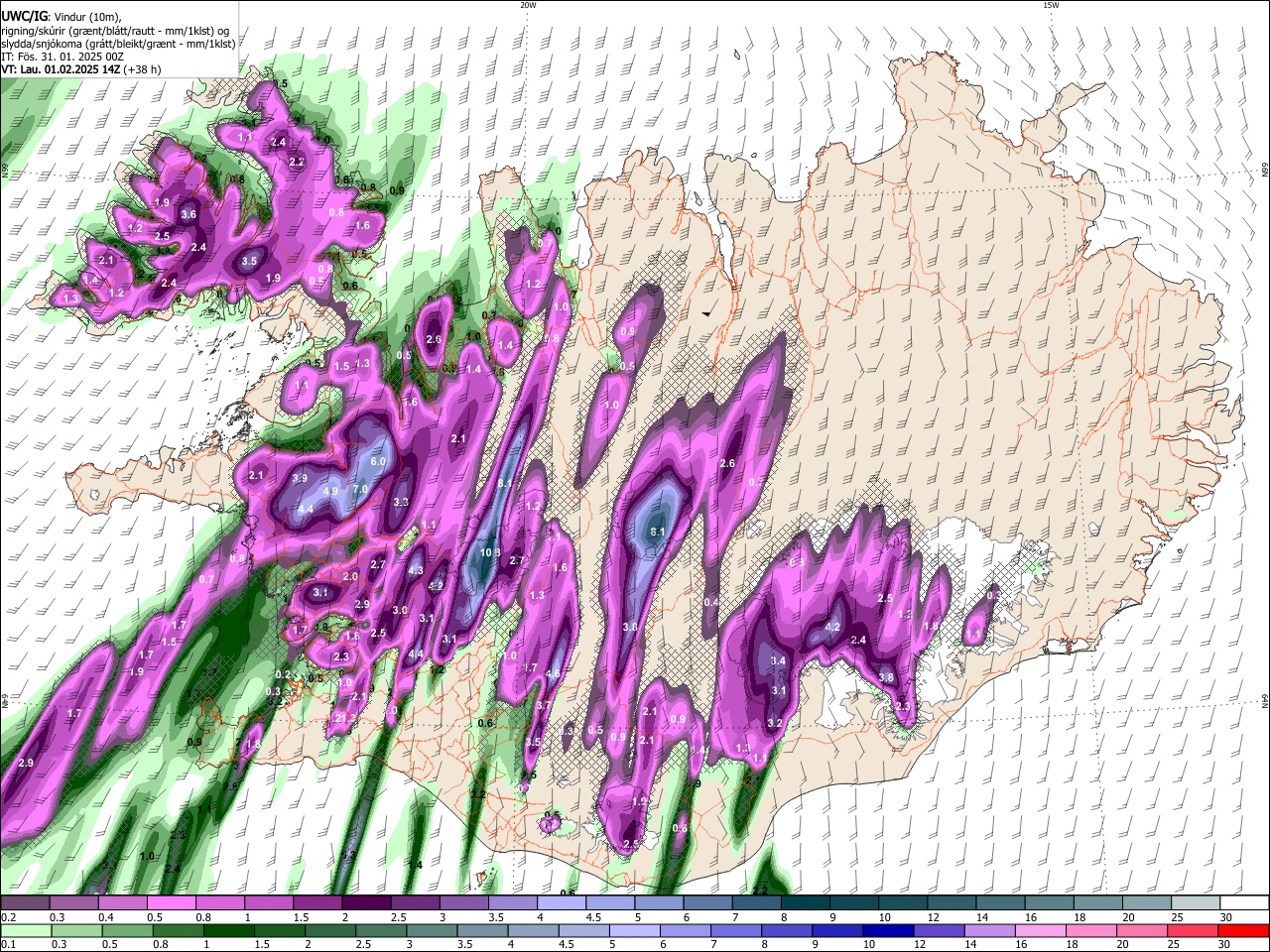This screenshot has width=1270, height=952.
Task: Pick the navy blue swatch between 10 and 12
Action: click(x=887, y=930)
